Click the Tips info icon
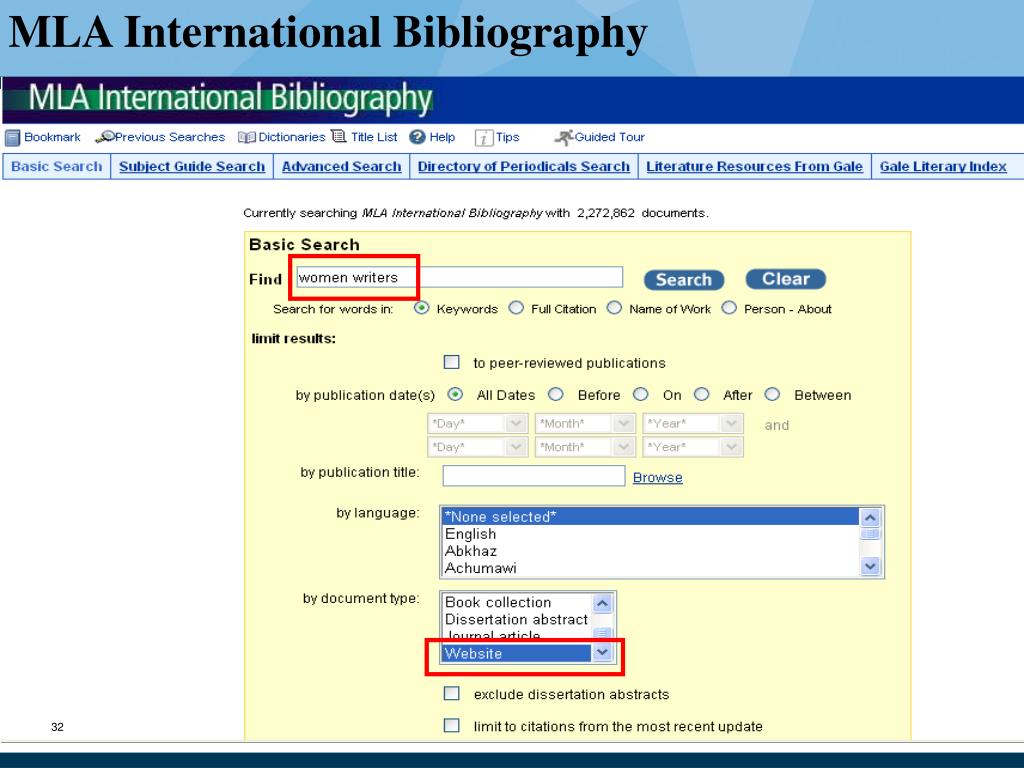The image size is (1024, 768). tap(483, 138)
